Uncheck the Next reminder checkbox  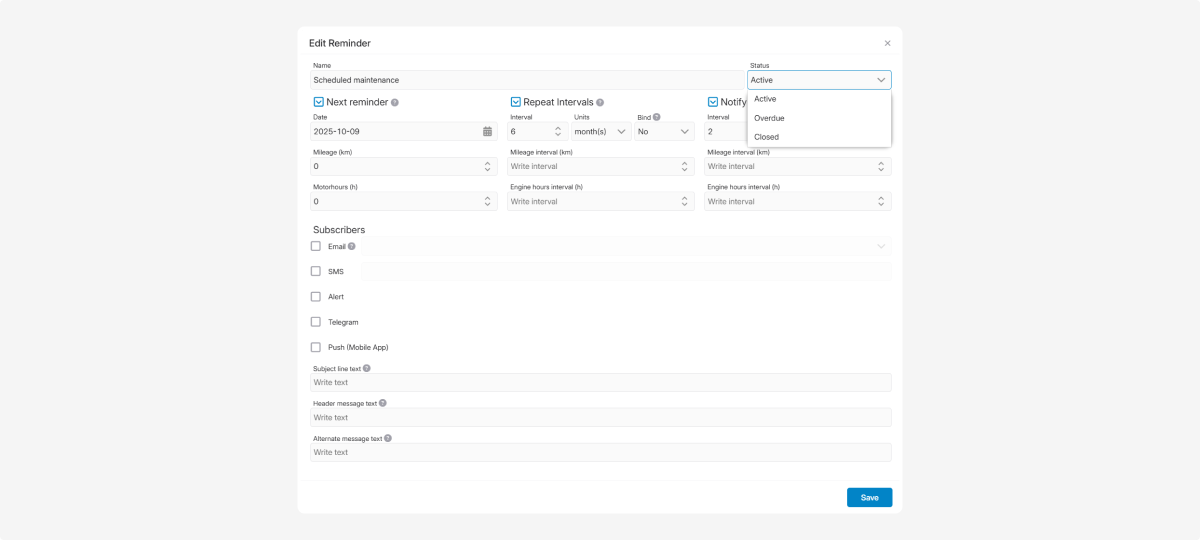pos(319,102)
